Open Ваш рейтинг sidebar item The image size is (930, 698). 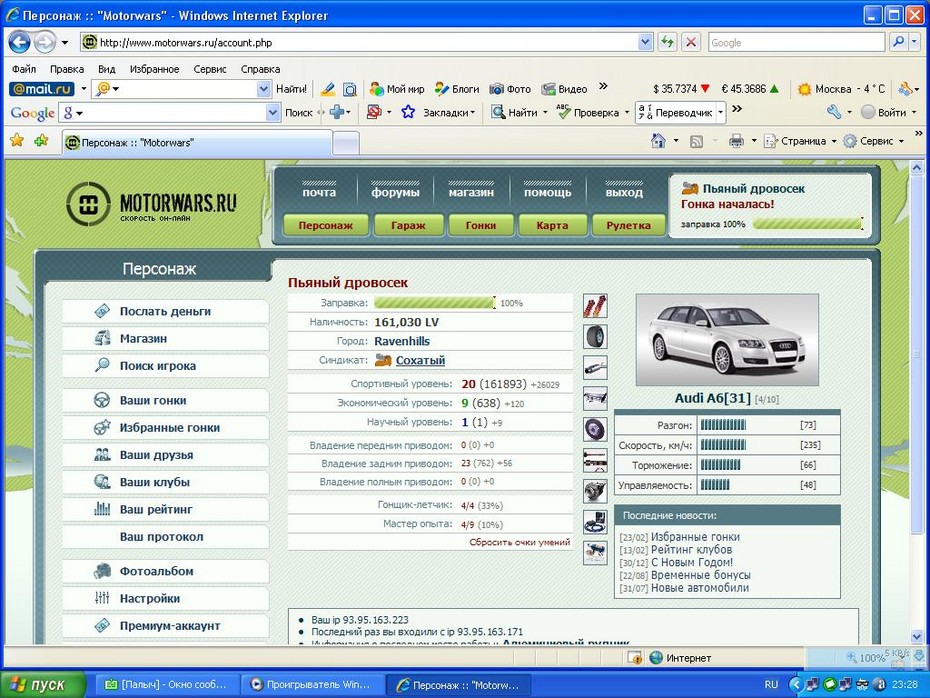tap(165, 509)
